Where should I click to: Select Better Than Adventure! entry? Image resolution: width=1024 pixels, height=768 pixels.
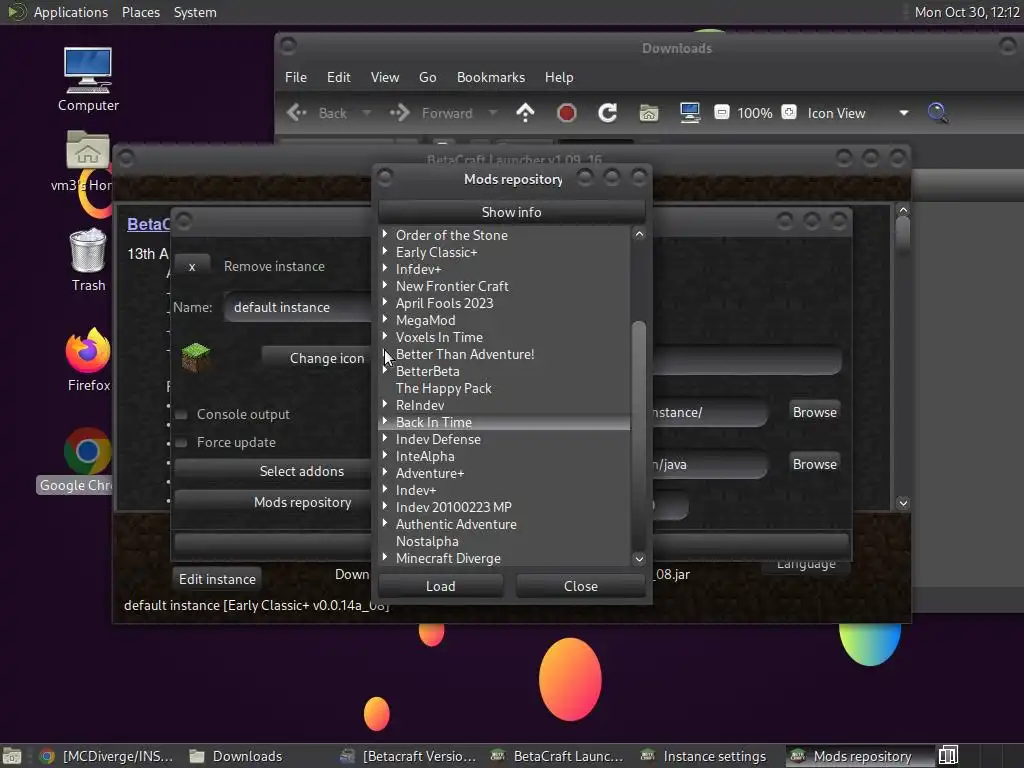click(x=464, y=354)
